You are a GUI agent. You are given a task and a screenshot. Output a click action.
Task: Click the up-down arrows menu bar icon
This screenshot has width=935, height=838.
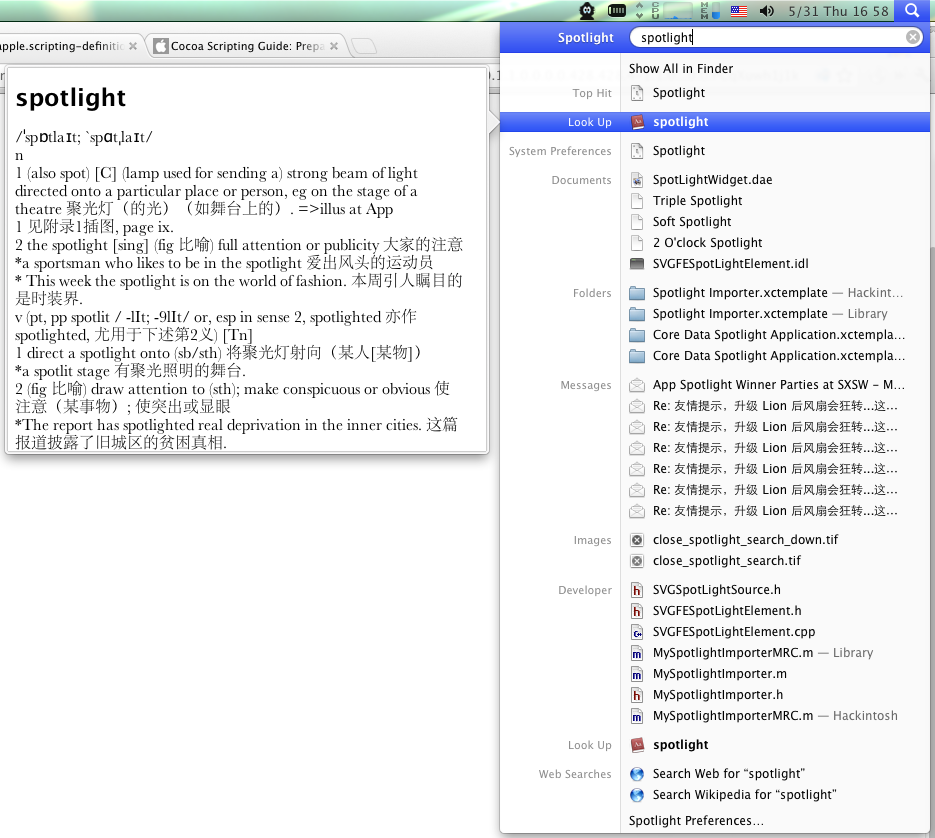pyautogui.click(x=639, y=11)
